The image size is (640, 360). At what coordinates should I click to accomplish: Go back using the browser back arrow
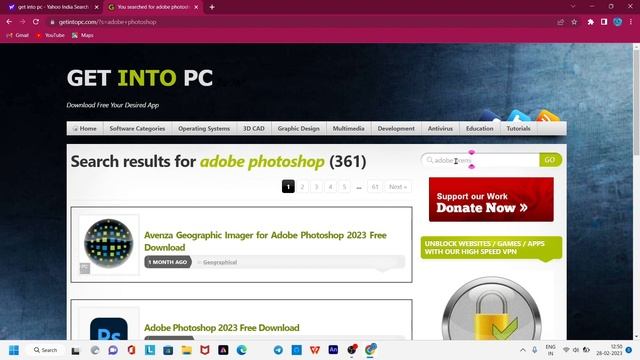point(9,22)
